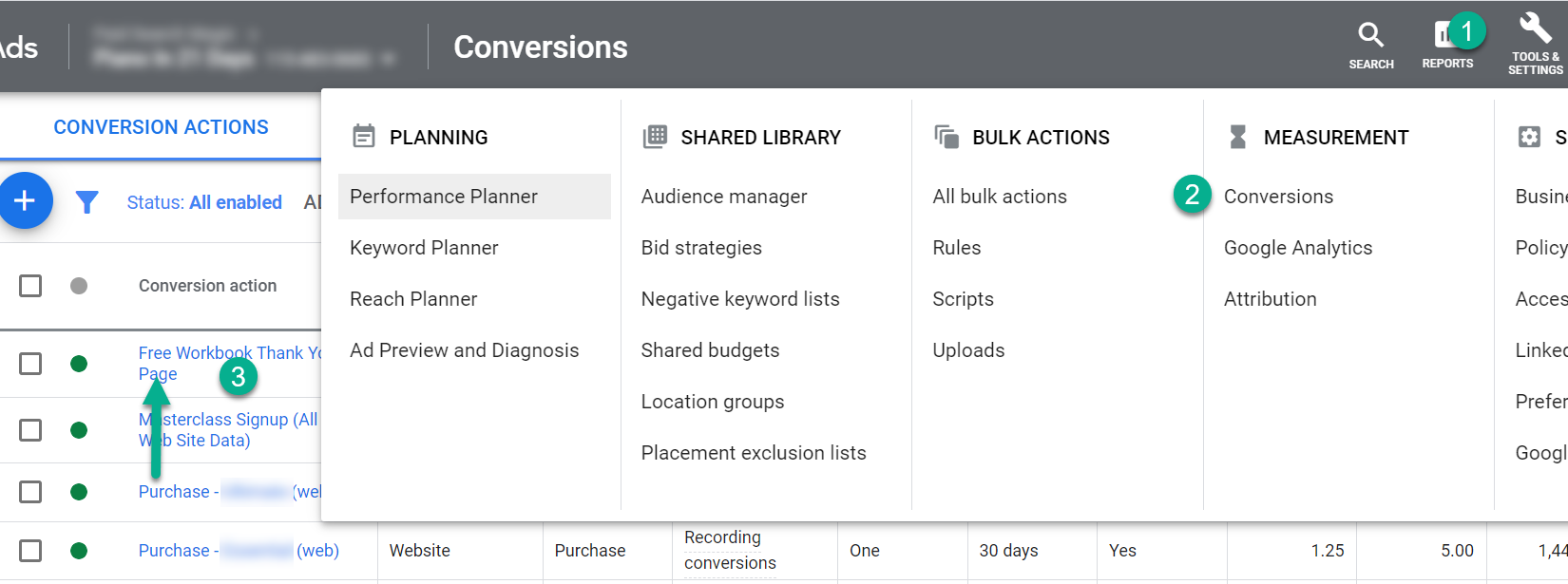Check the select-all checkbox in table header
This screenshot has width=1568, height=584.
tap(30, 285)
